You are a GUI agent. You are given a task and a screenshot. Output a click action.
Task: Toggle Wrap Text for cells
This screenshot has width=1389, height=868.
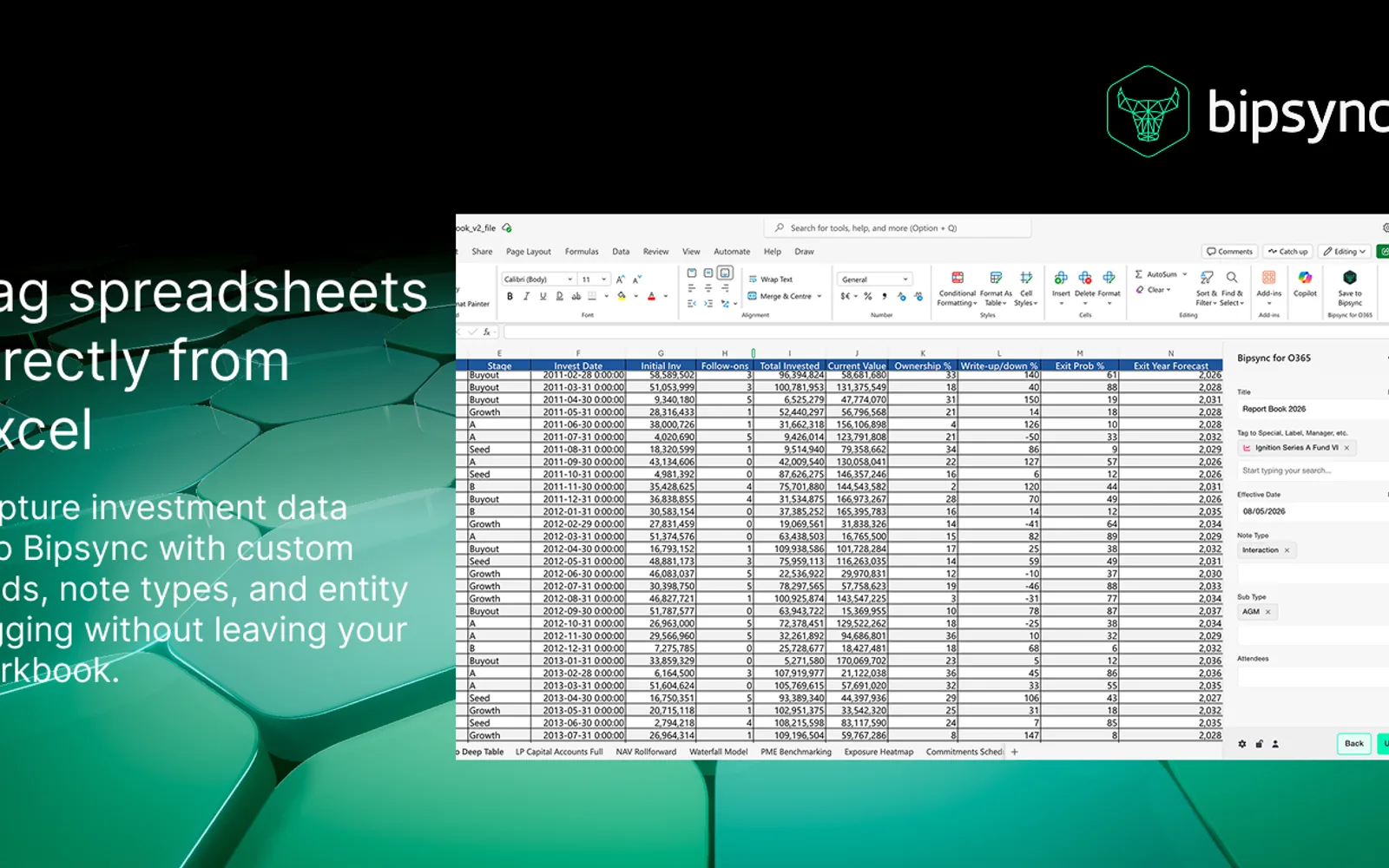(x=770, y=279)
